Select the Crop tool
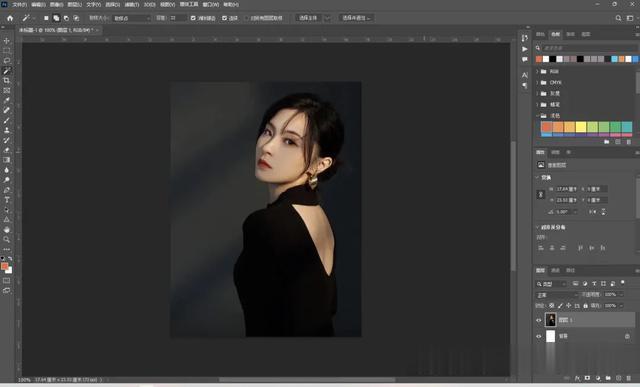 7,80
